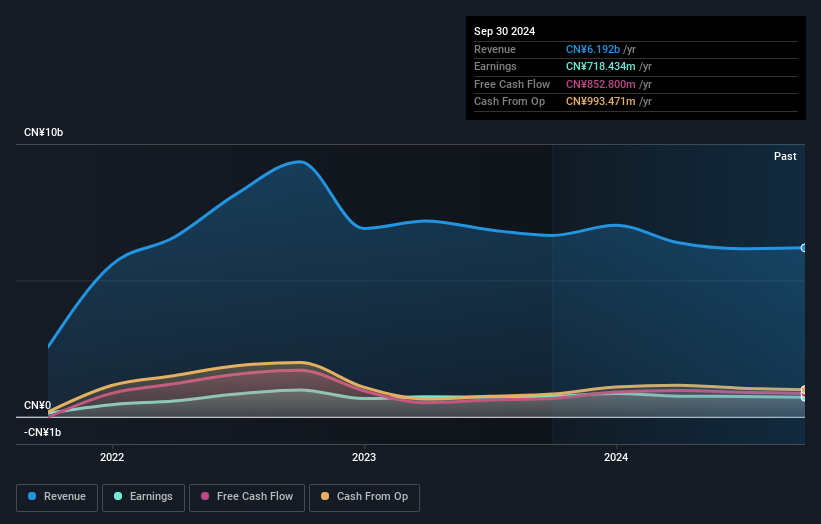
Task: Click the Past label in chart corner
Action: pos(785,156)
